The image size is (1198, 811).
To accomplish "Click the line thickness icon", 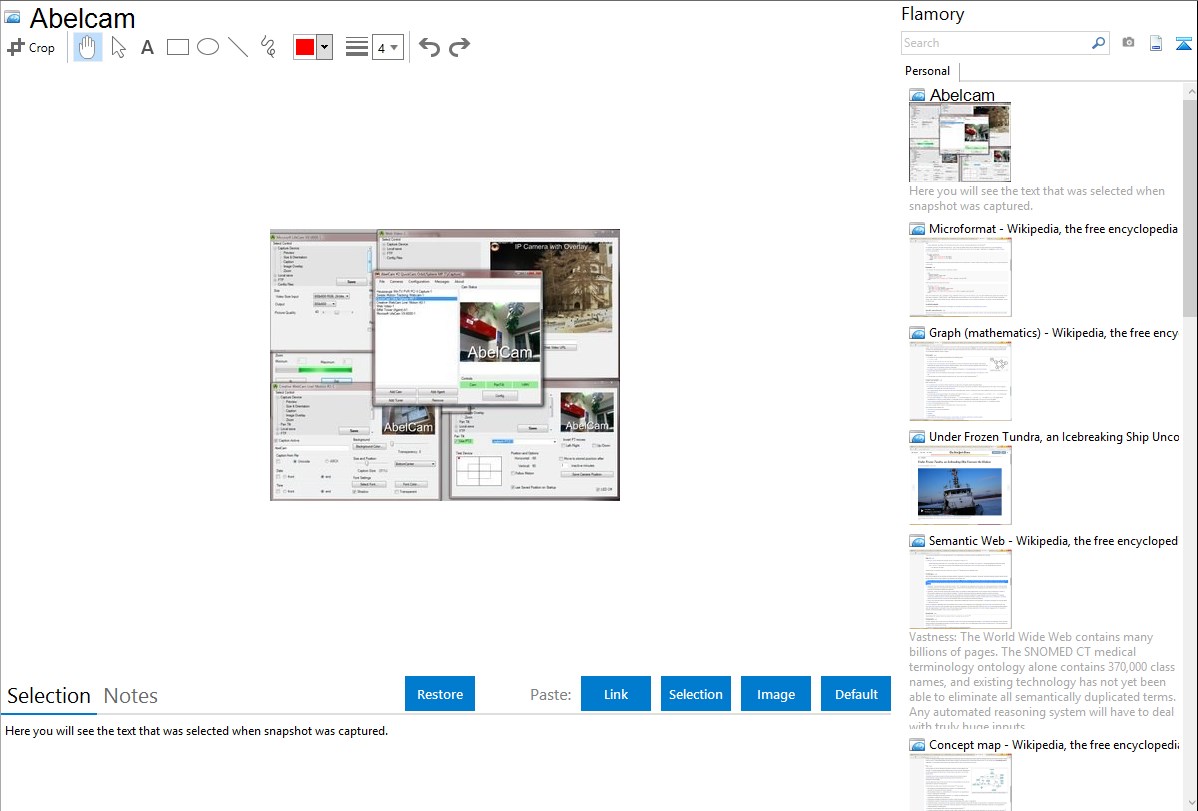I will click(x=357, y=47).
